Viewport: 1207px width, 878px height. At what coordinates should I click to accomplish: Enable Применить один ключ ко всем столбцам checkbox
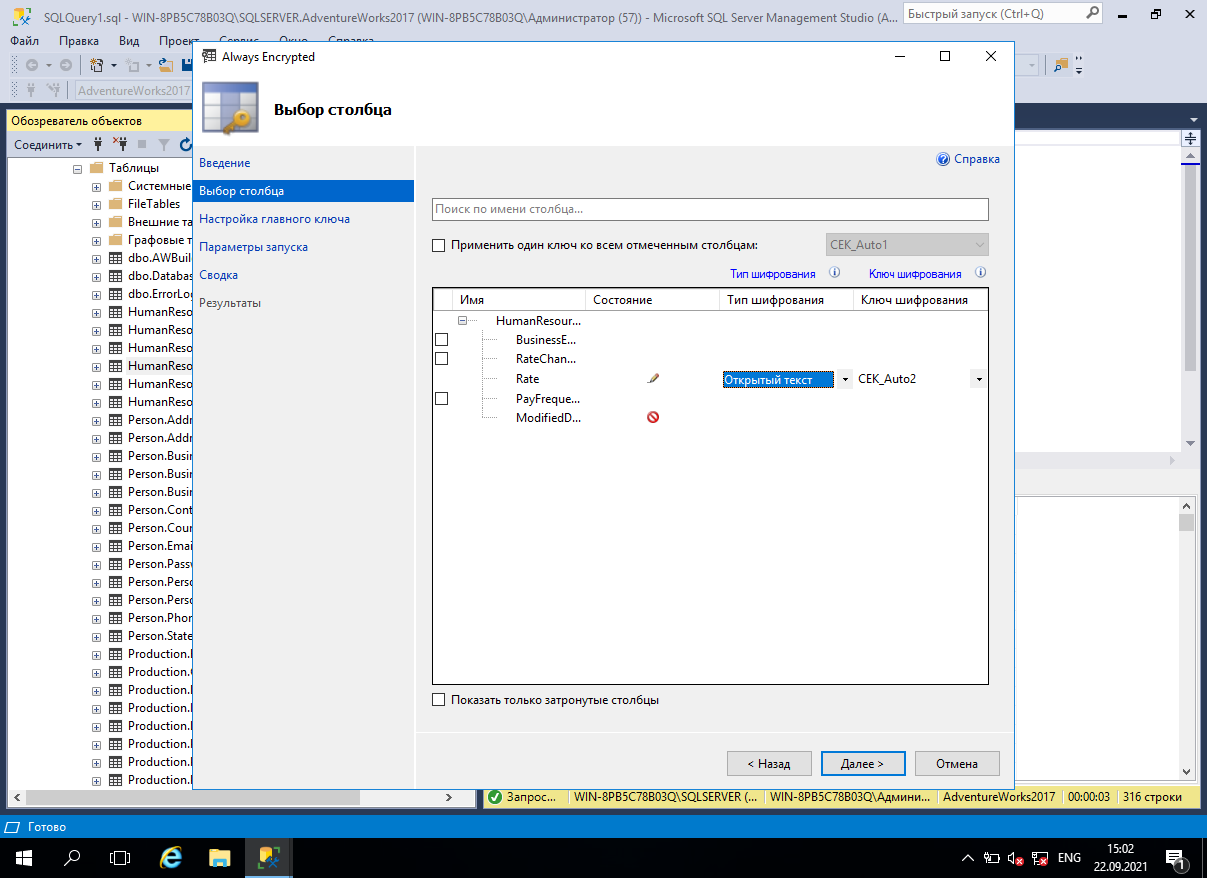438,245
